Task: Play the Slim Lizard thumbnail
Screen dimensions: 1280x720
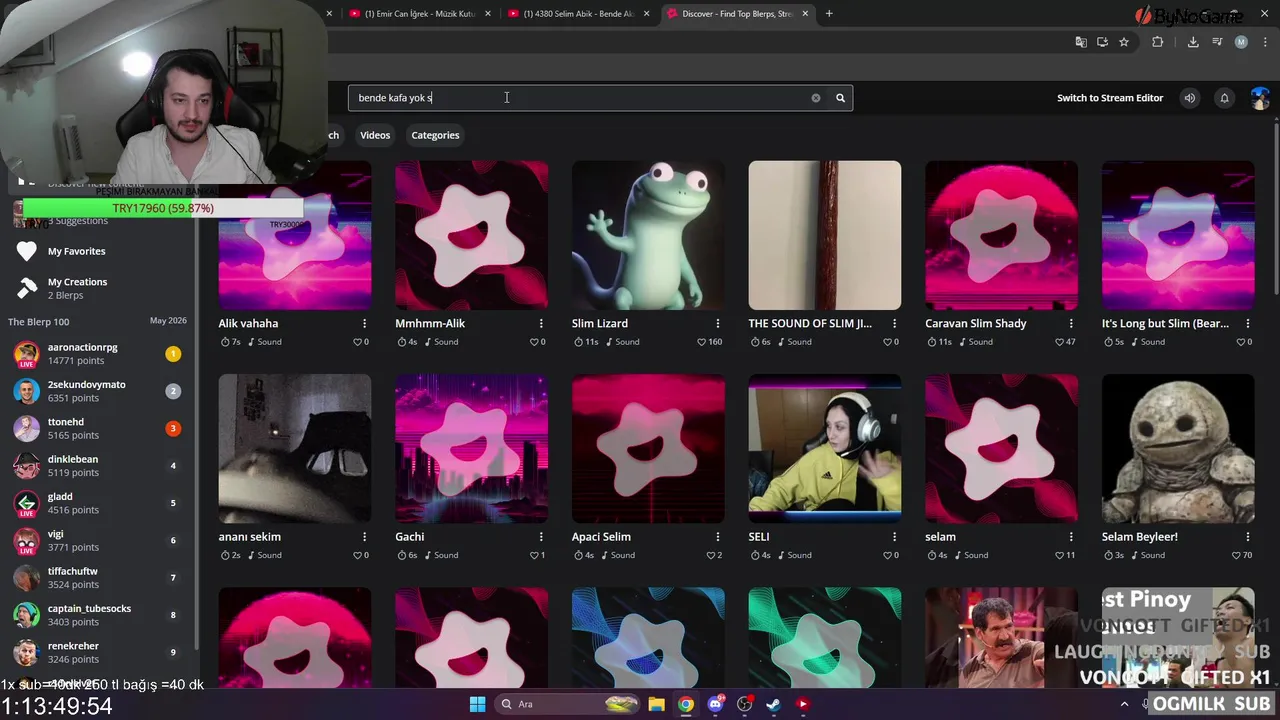Action: click(648, 235)
